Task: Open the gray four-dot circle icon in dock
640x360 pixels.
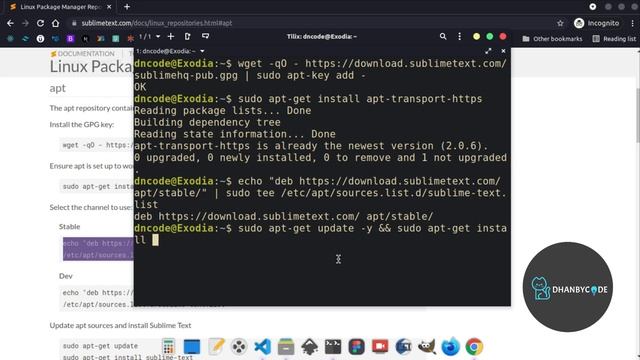Action: (x=239, y=347)
